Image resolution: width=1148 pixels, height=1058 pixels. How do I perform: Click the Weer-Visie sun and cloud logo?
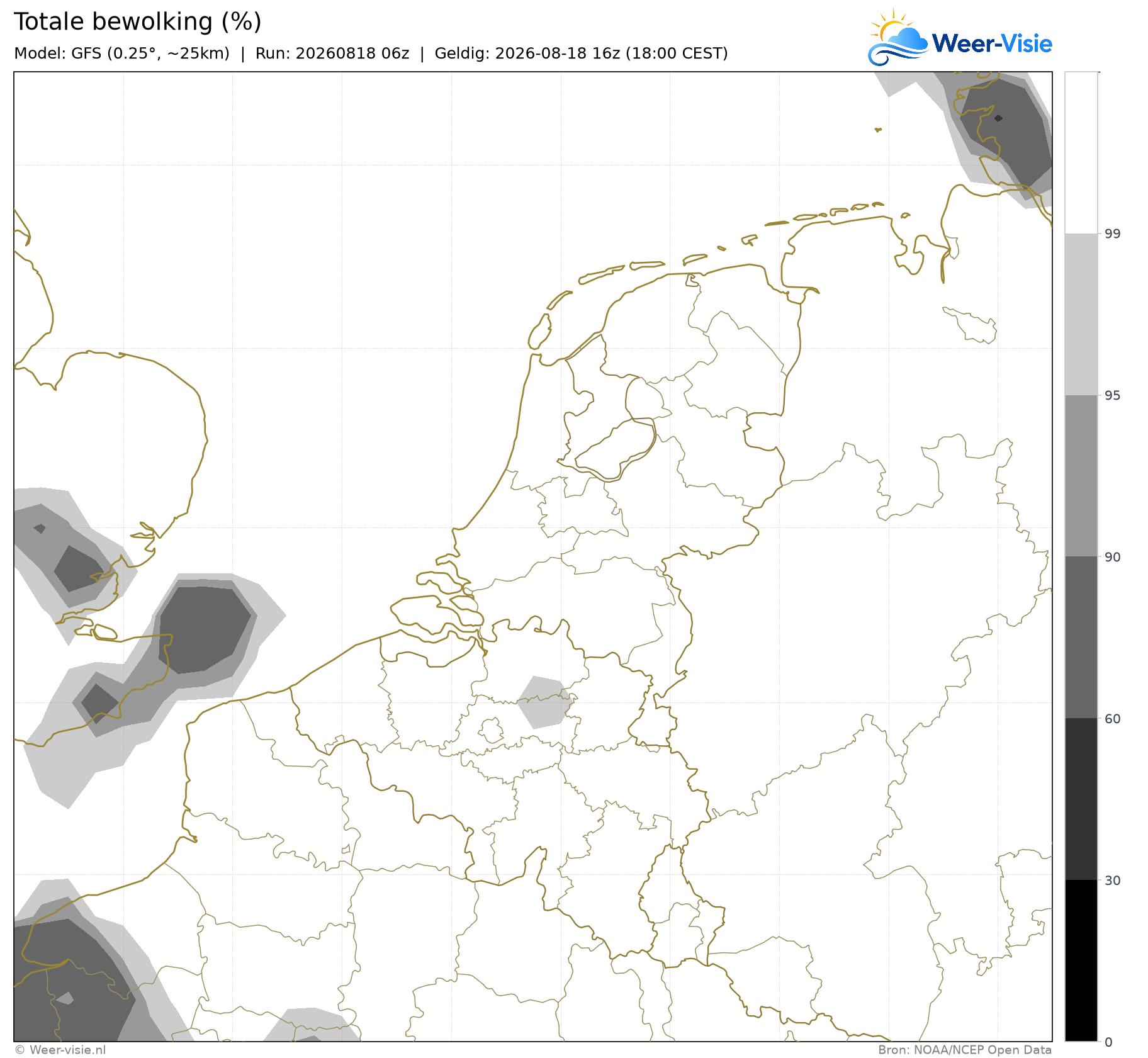click(898, 37)
